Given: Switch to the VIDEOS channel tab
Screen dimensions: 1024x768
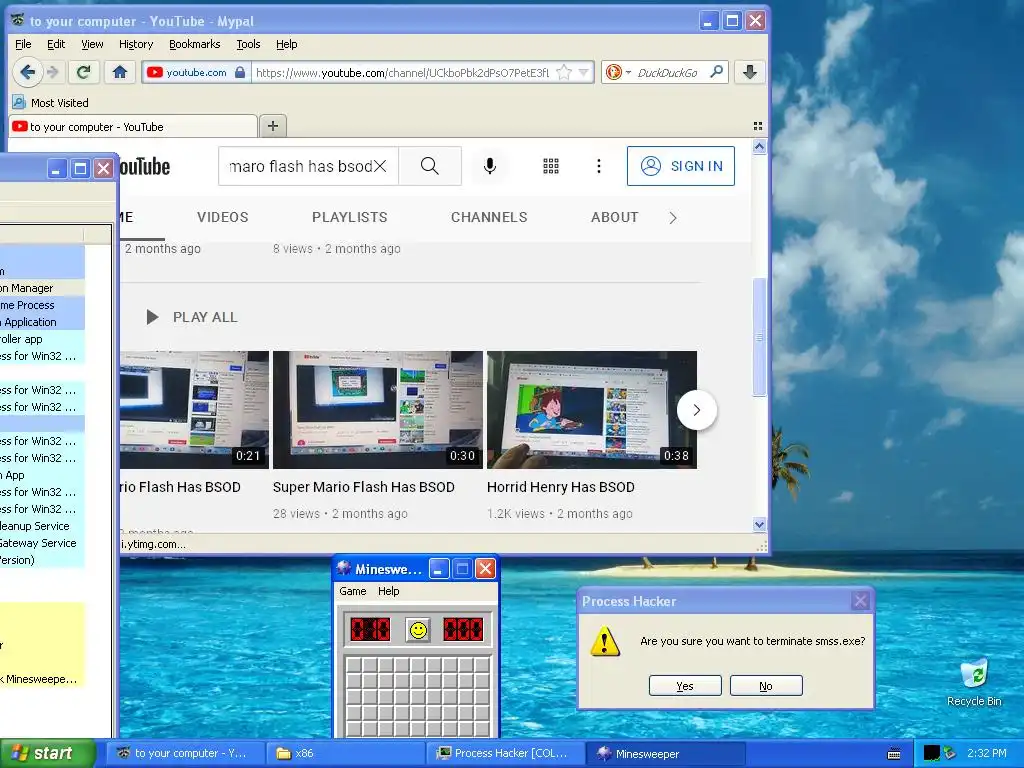Looking at the screenshot, I should (x=223, y=217).
